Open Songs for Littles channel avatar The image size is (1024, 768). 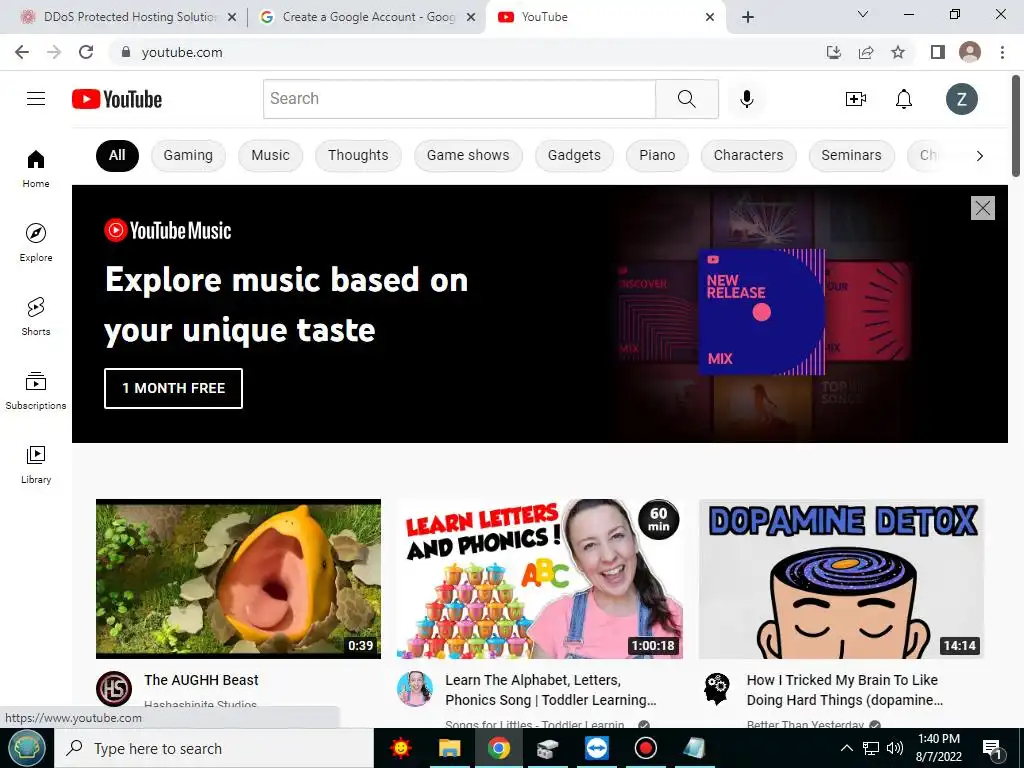pos(415,689)
